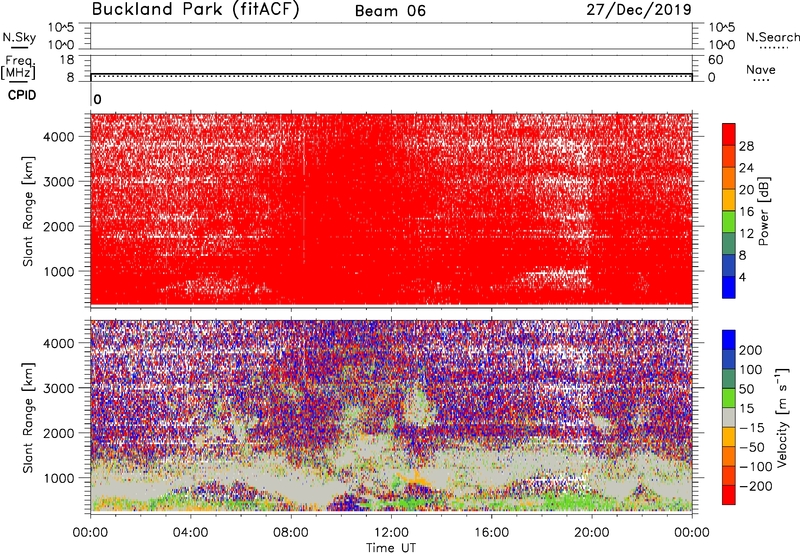This screenshot has width=800, height=554.
Task: Click the CPID value '0'
Action: tap(97, 100)
